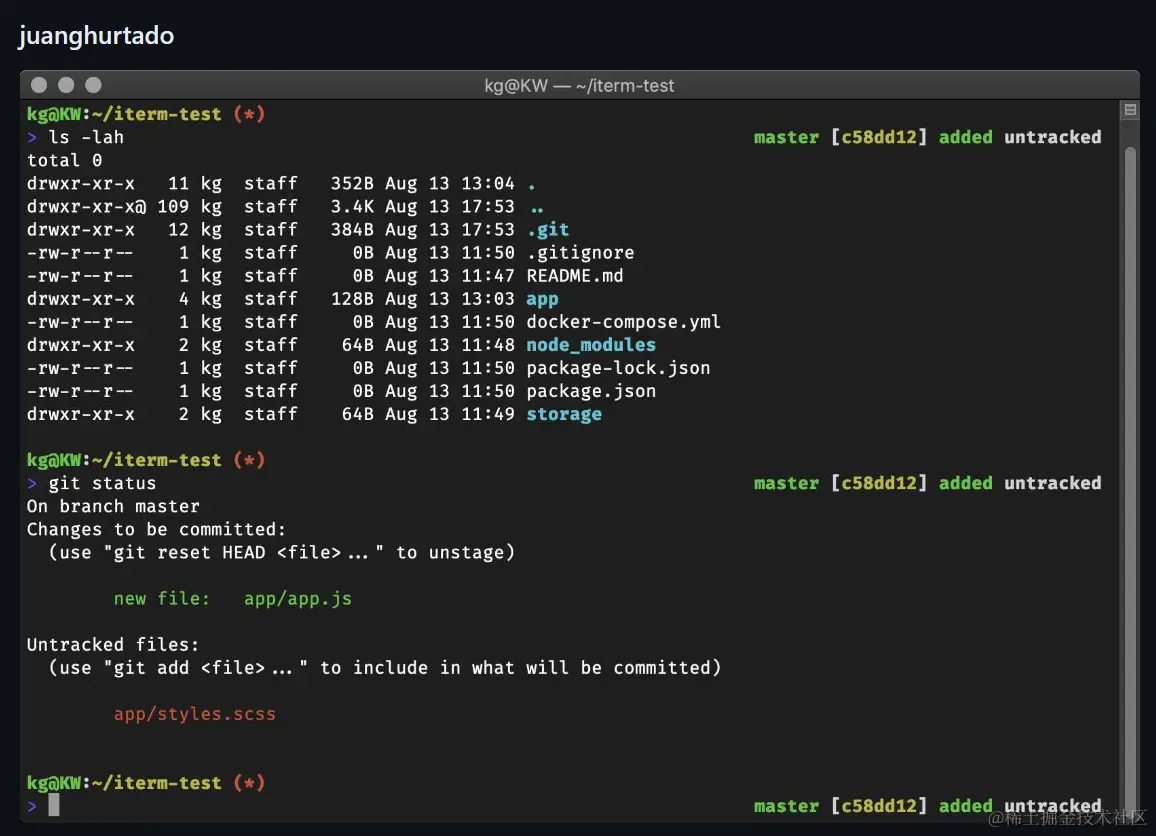Click the 'git reset HEAD <file>...' hint line
This screenshot has width=1156, height=836.
282,553
